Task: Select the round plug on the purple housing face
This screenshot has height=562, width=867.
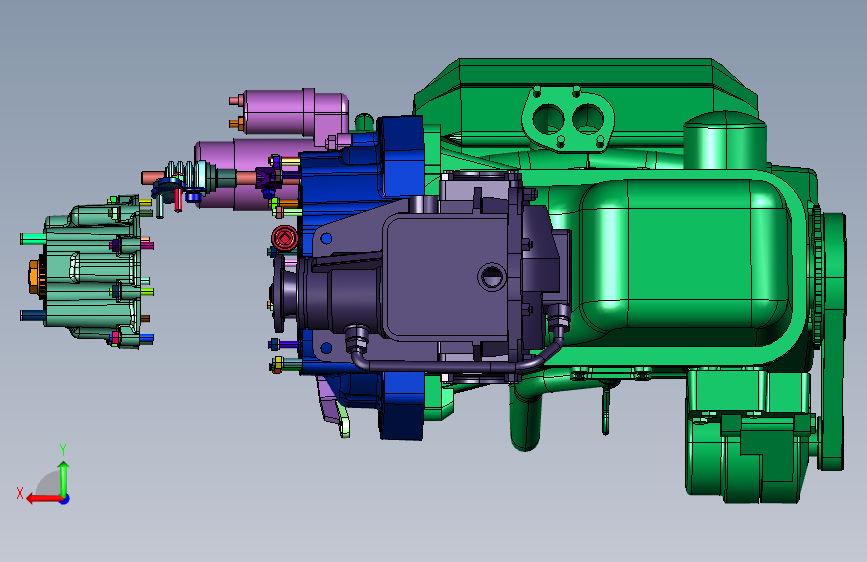Action: tap(491, 277)
